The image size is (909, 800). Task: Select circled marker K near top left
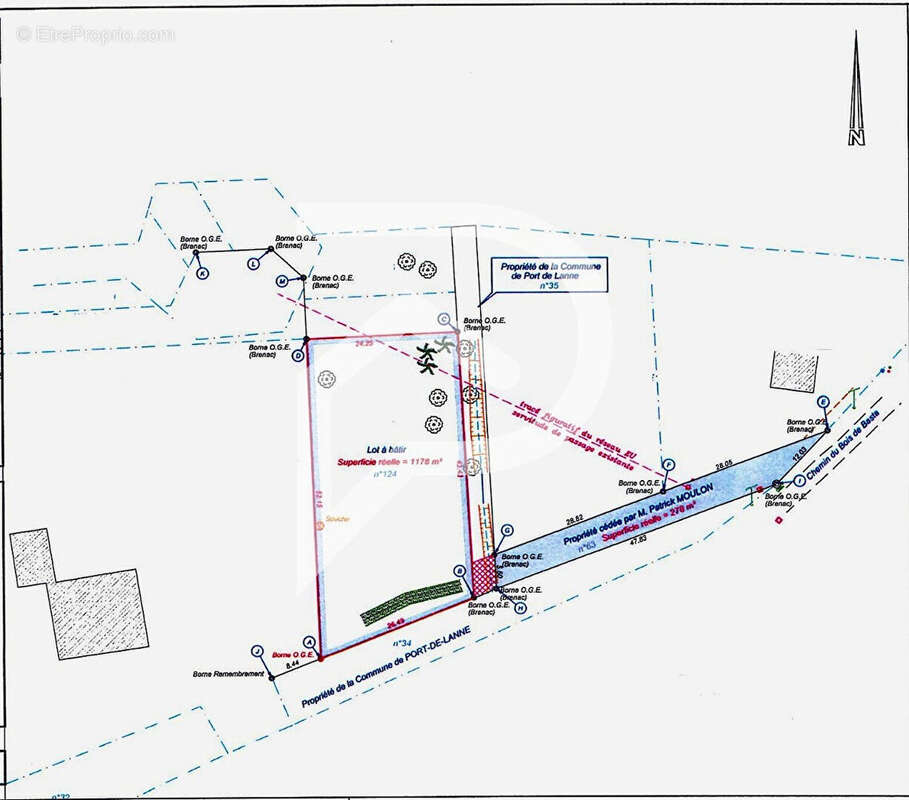coord(202,273)
